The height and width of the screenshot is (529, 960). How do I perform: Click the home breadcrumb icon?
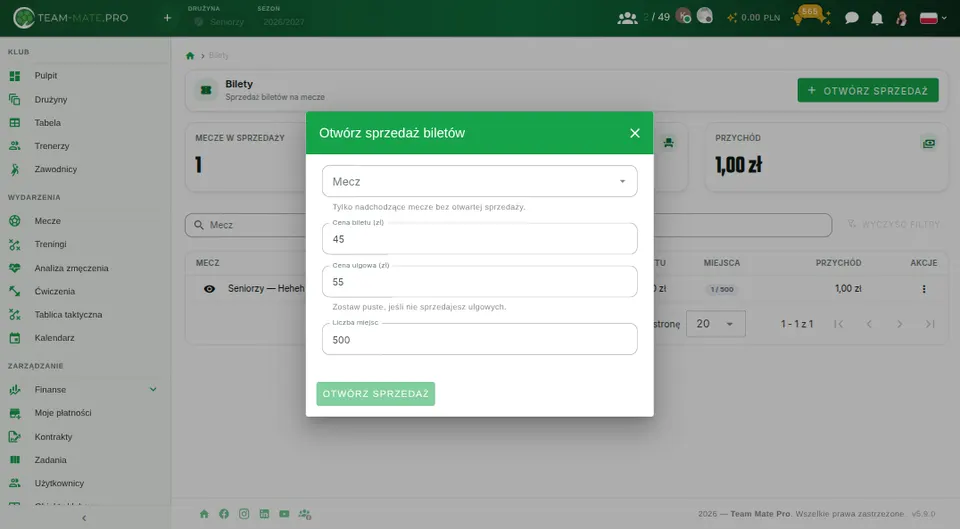190,56
